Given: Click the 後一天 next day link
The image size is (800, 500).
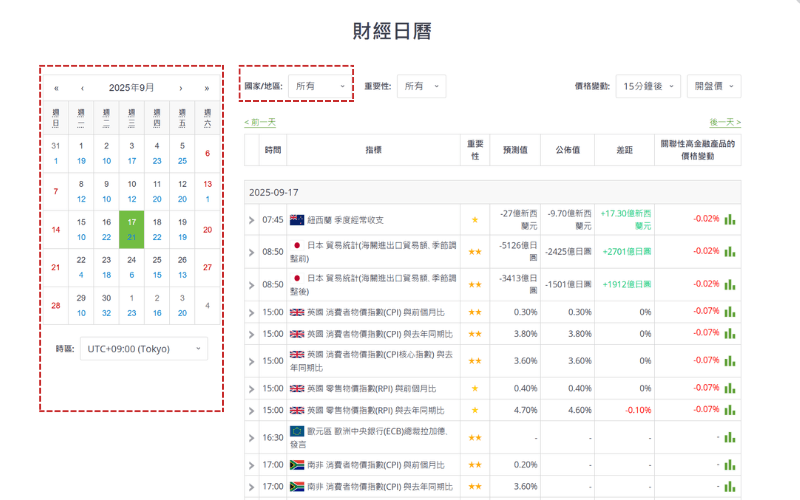Looking at the screenshot, I should pyautogui.click(x=725, y=122).
